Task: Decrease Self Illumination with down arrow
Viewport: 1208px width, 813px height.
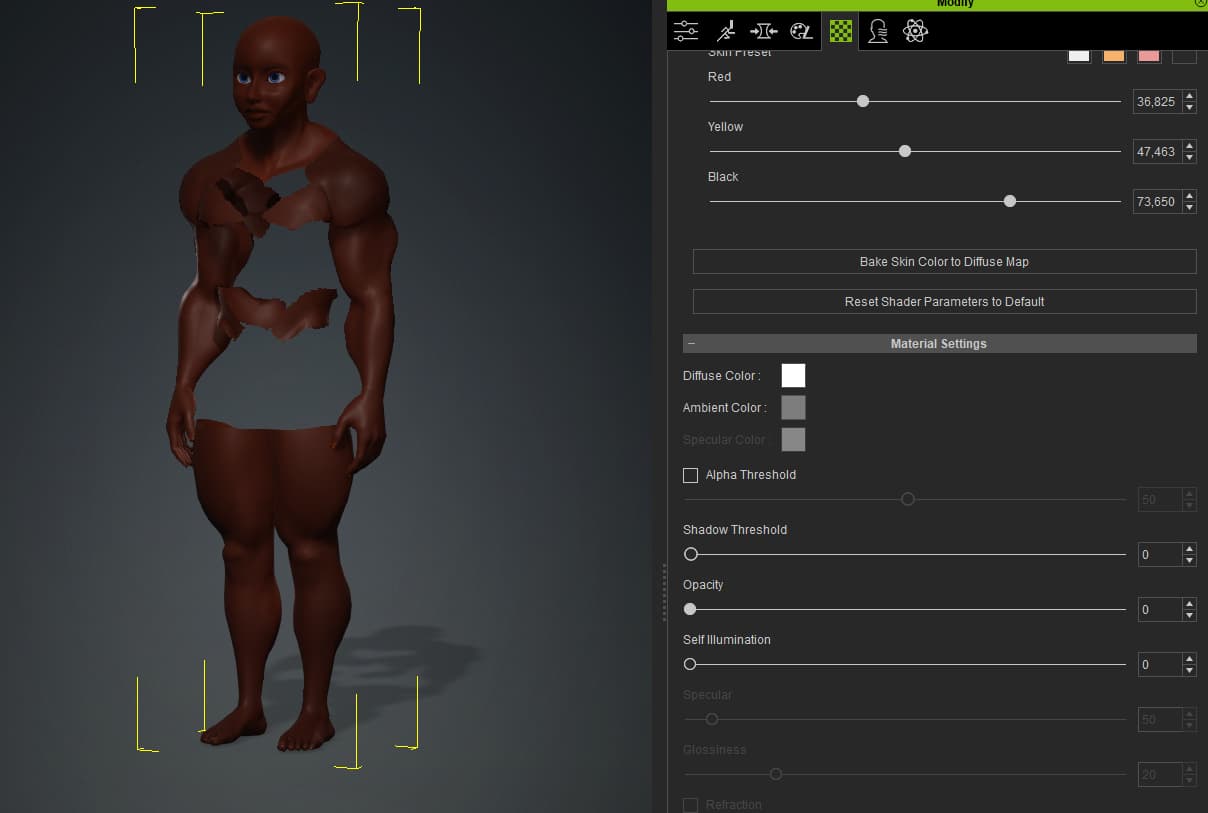Action: [1189, 670]
